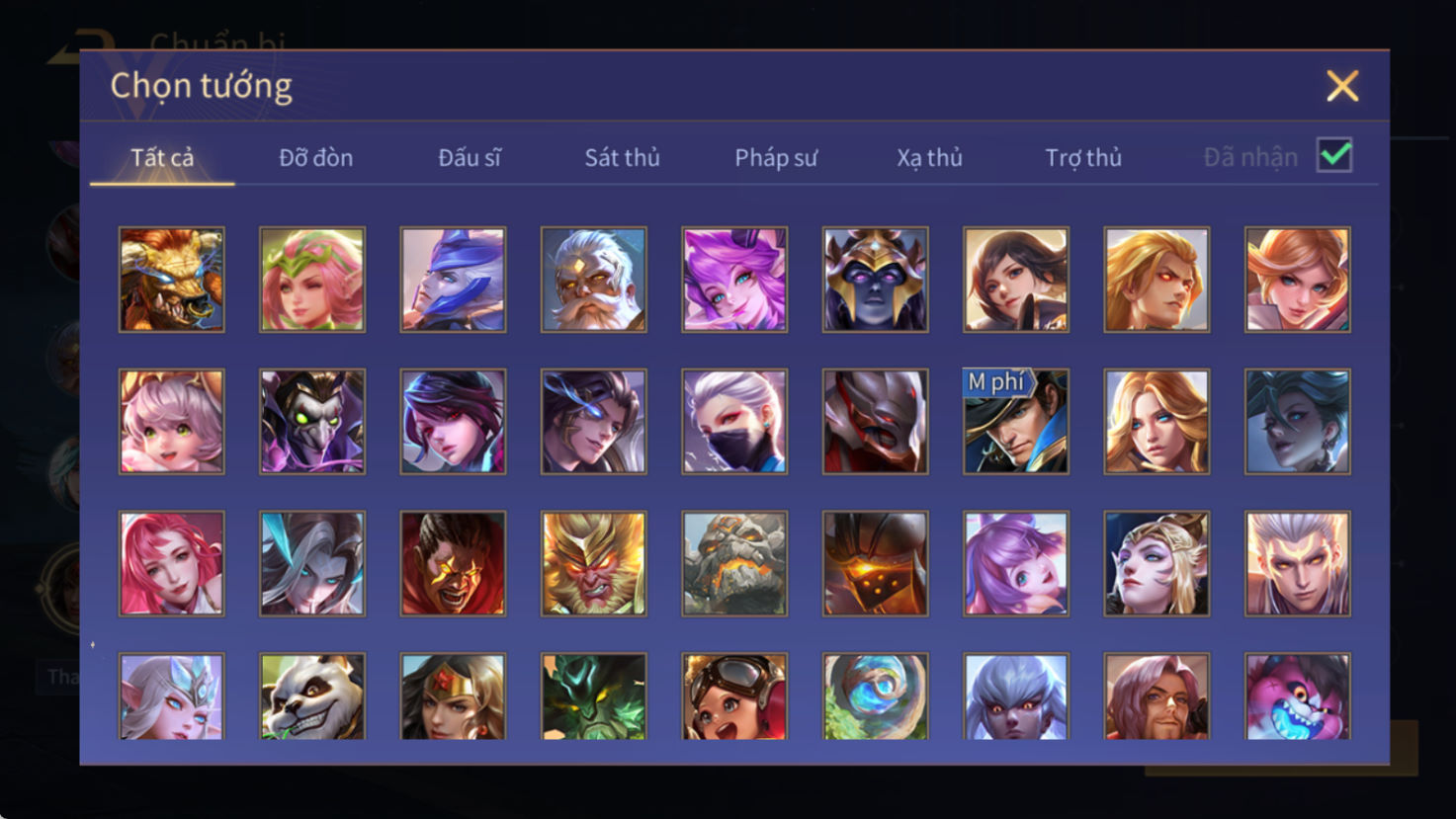Open the Đấu sĩ tab

(470, 158)
